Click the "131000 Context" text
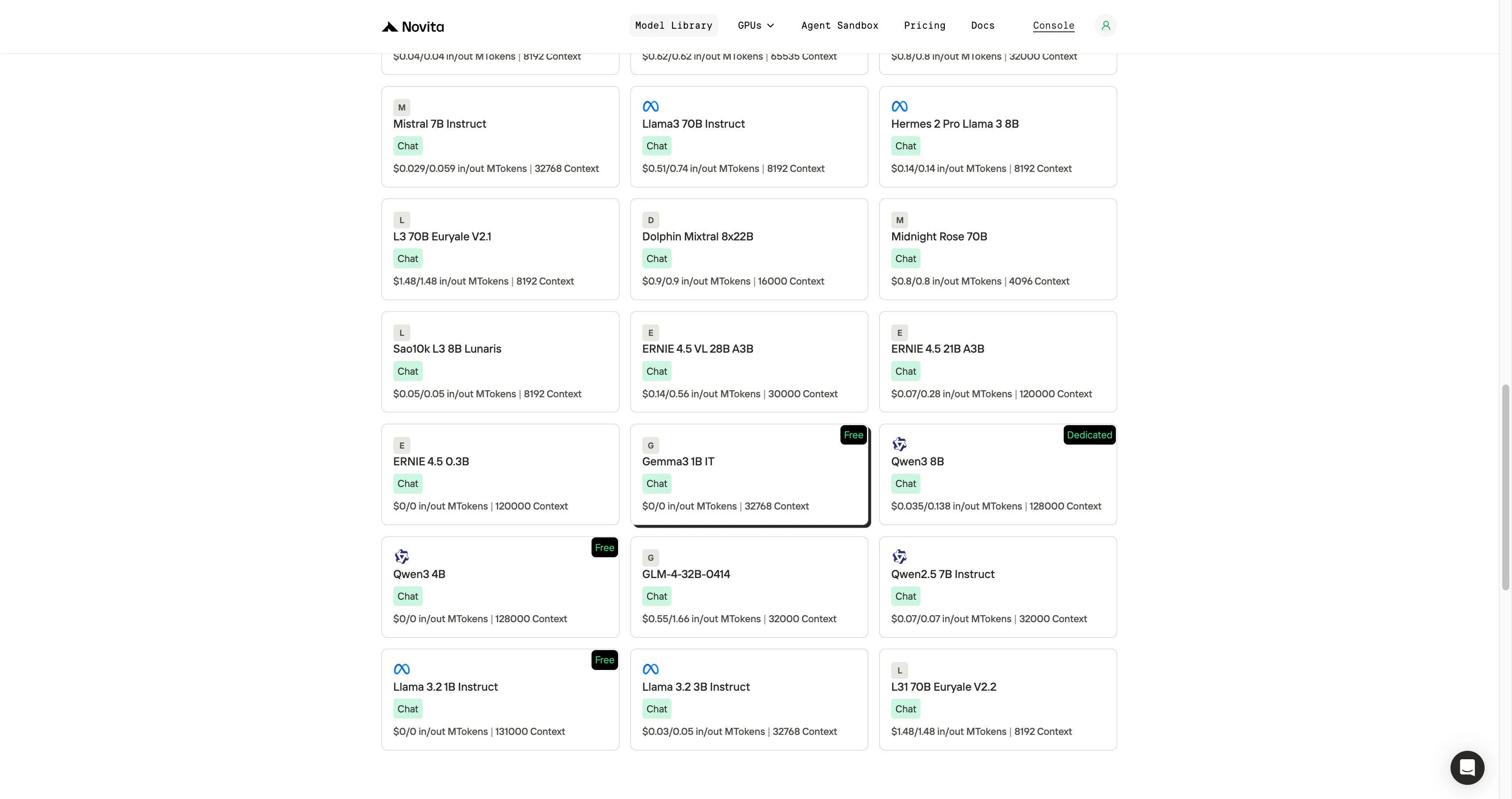1512x799 pixels. [530, 731]
